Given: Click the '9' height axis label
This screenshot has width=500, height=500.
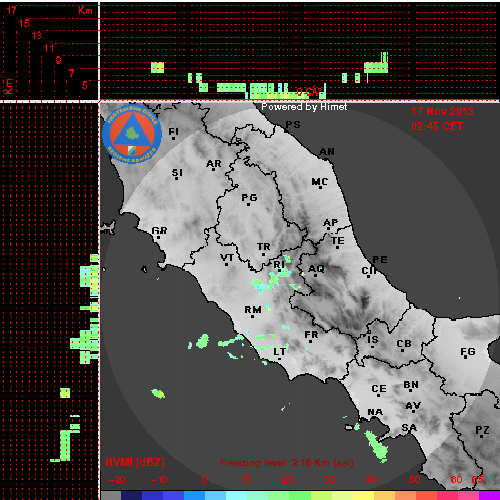Looking at the screenshot, I should tap(59, 60).
